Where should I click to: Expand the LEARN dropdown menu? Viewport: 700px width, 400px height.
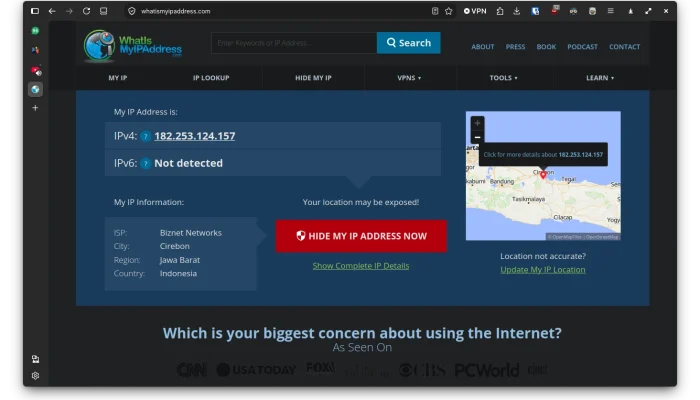coord(600,78)
